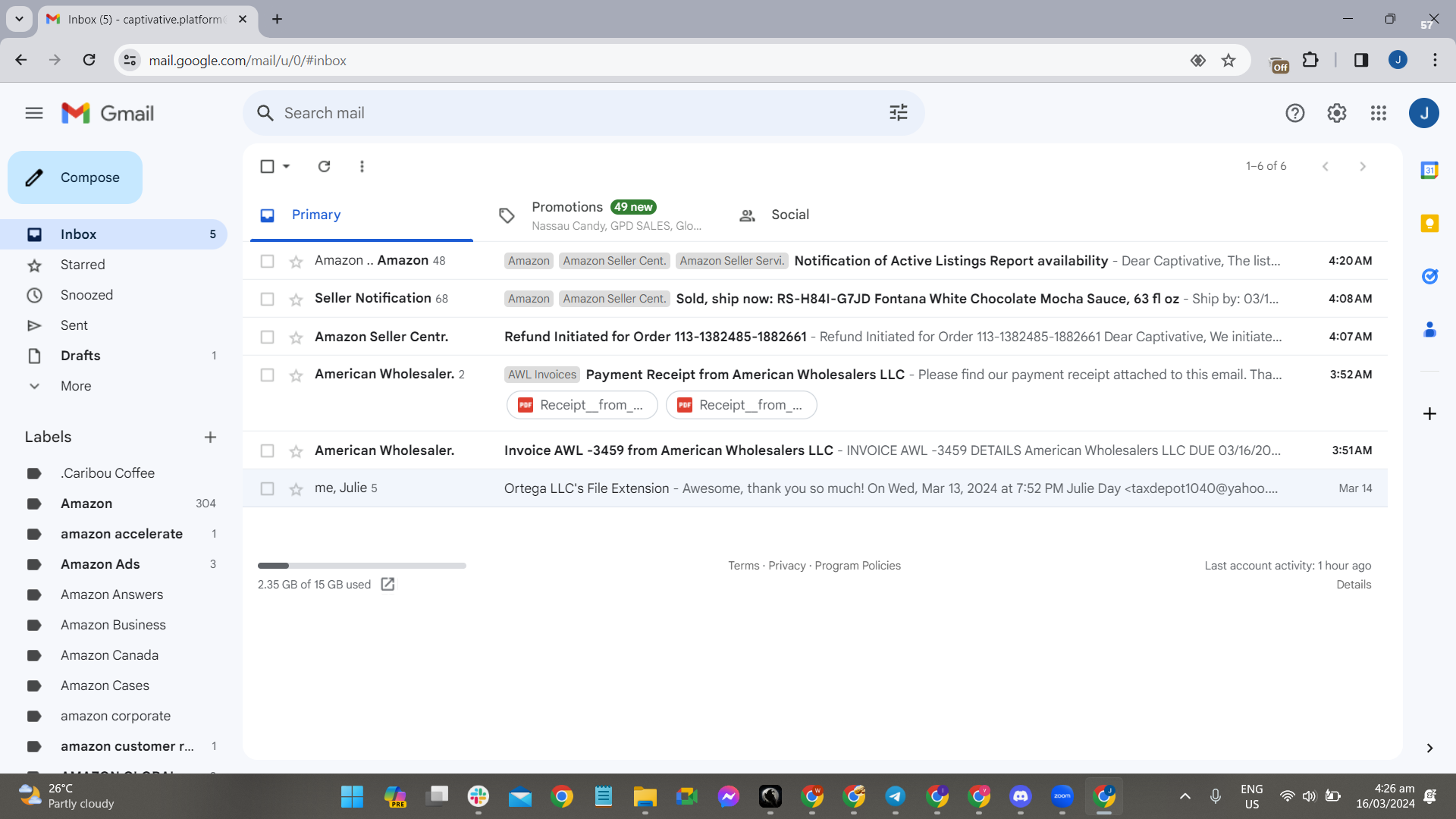The width and height of the screenshot is (1456, 819).
Task: Refresh the inbox message list
Action: tap(324, 166)
